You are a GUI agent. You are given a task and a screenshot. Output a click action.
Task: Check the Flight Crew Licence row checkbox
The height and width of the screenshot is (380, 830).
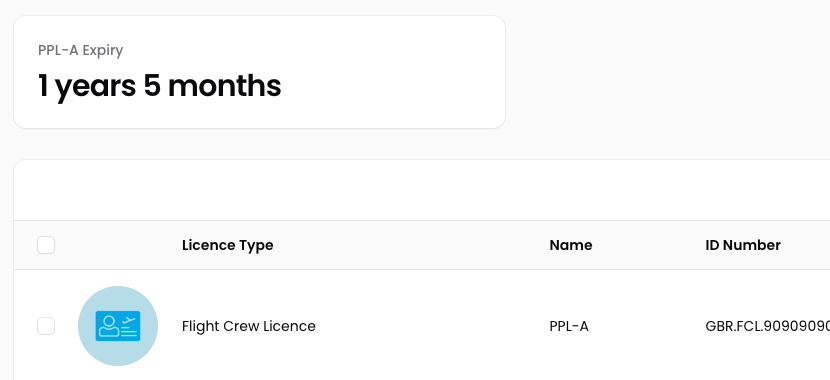coord(46,326)
